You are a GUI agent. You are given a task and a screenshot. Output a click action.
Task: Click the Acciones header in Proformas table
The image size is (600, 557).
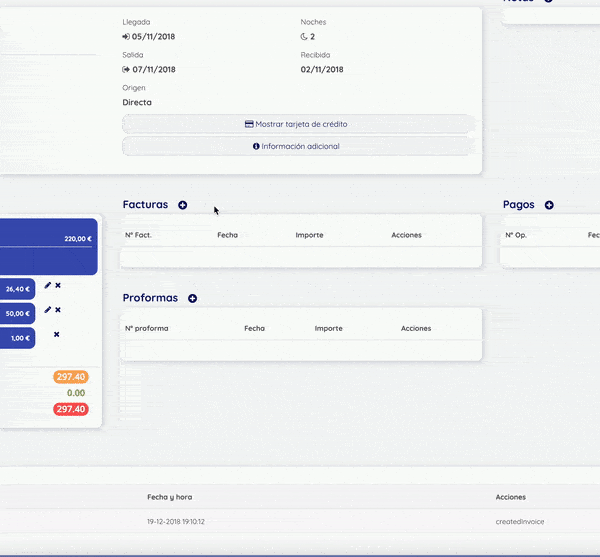[x=416, y=328]
